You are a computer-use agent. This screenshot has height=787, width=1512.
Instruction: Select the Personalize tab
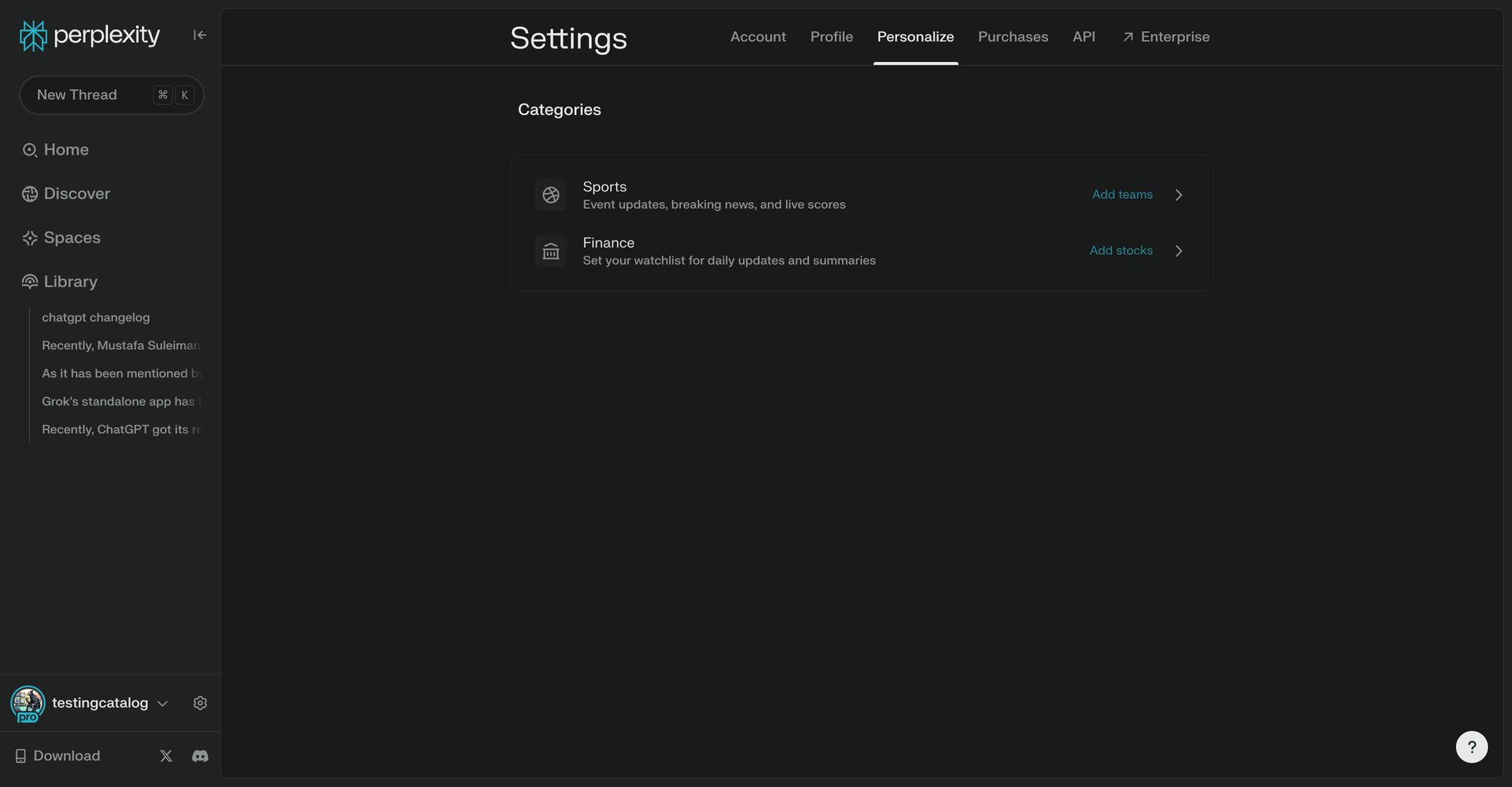click(916, 36)
